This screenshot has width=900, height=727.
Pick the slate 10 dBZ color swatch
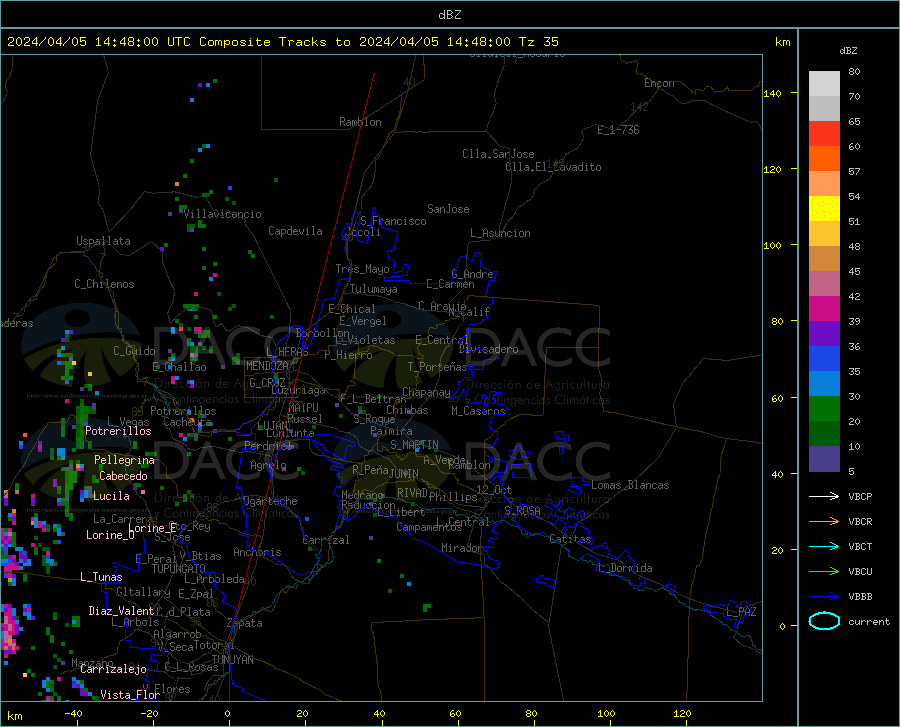pyautogui.click(x=824, y=459)
